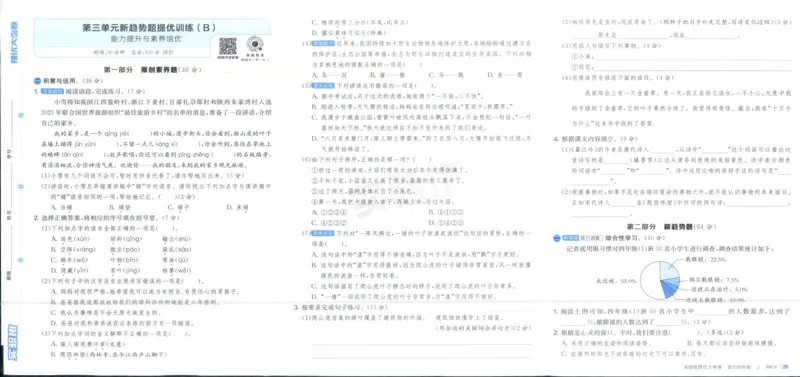Click the blue tag at the start of question (7)
The width and height of the screenshot is (800, 377).
[x=322, y=233]
